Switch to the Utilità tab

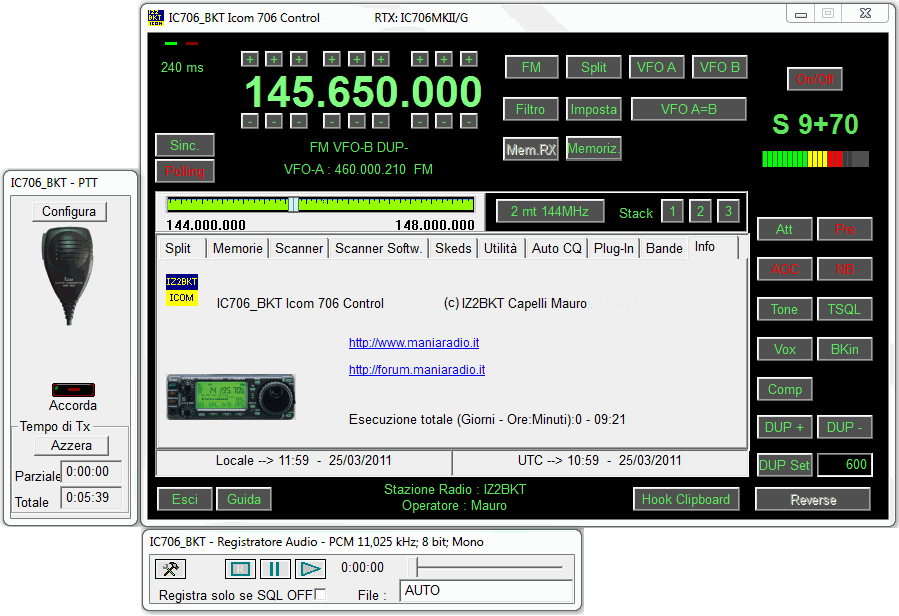pos(500,248)
